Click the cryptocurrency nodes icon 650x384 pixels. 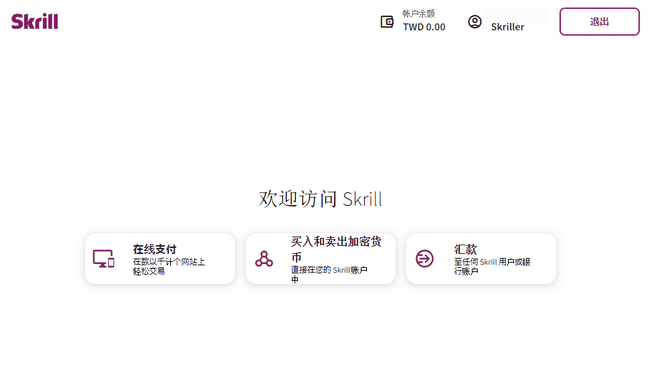click(264, 259)
